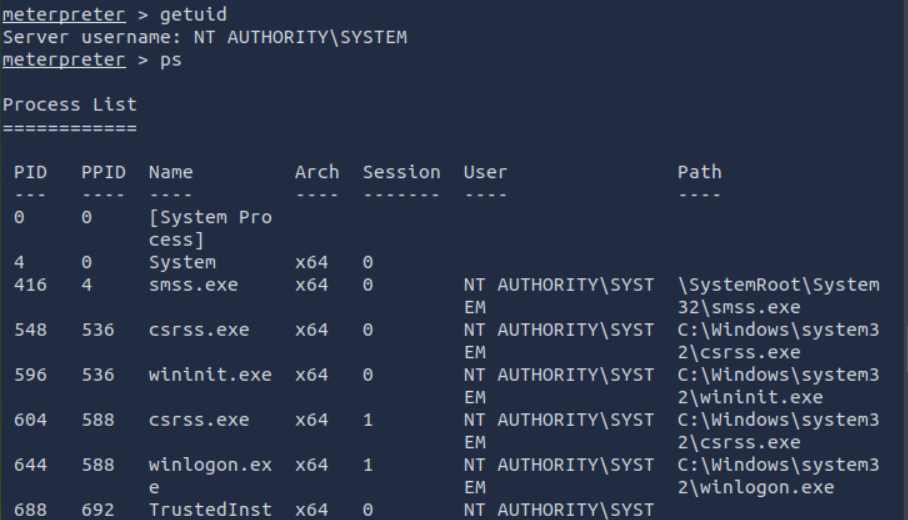908x520 pixels.
Task: Click 'TrustedInst' process name
Action: 210,510
